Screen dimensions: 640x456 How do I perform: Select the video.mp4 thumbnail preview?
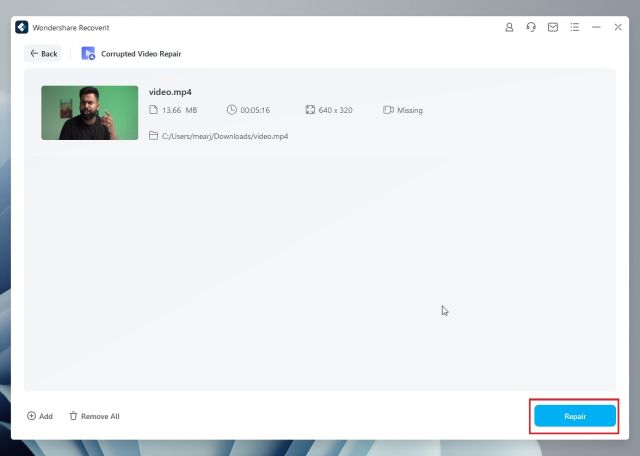89,113
